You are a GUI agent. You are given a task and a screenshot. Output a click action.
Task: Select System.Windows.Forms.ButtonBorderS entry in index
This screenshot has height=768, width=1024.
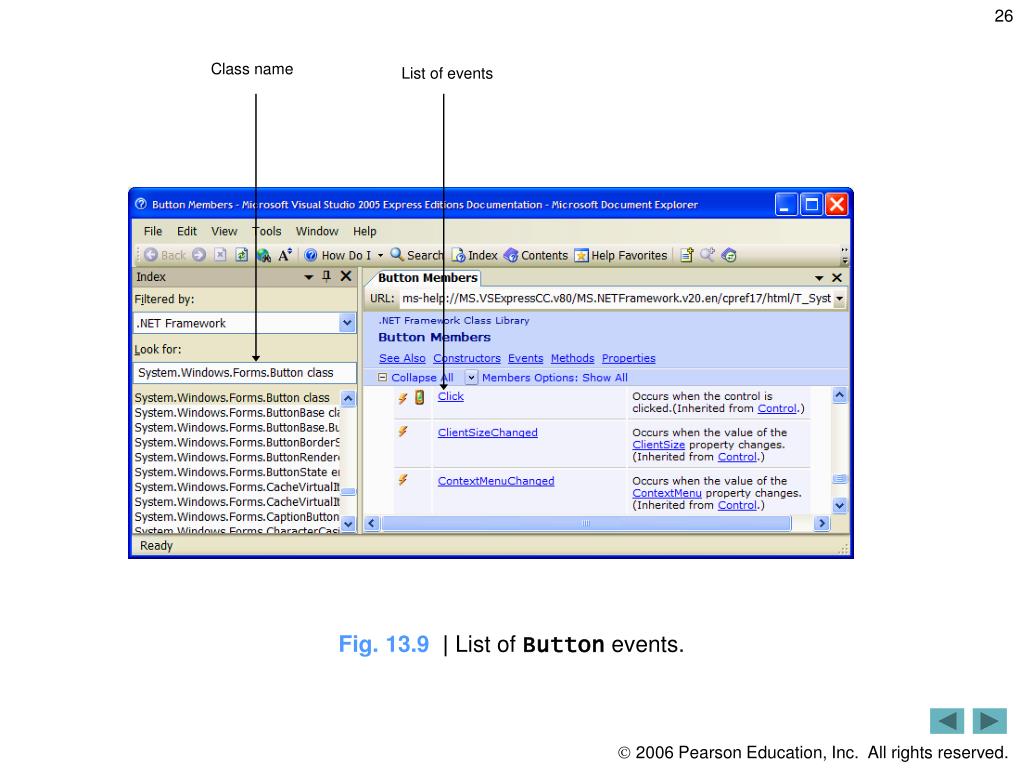(237, 443)
